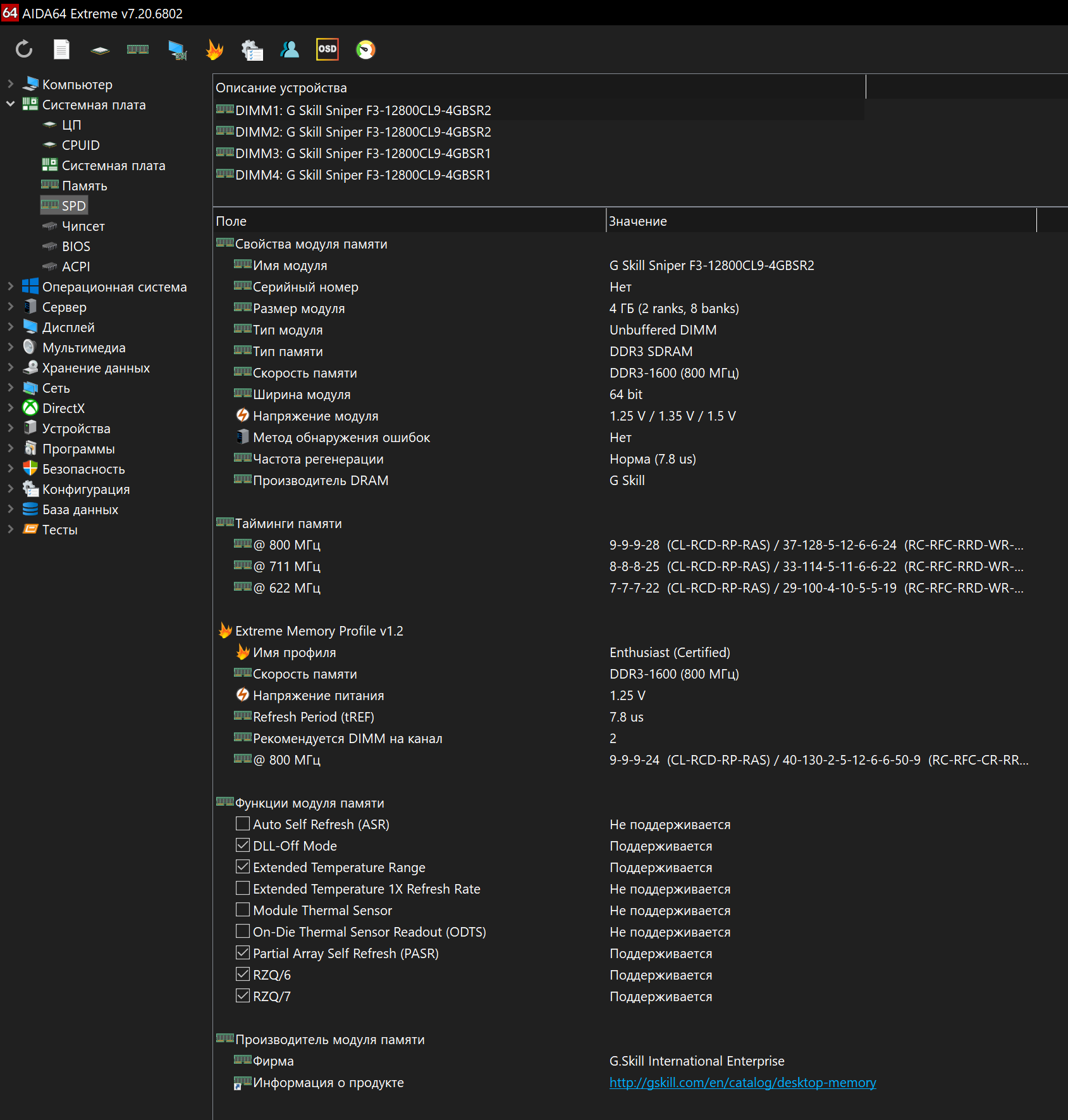Click the Описание устройства column header
The image size is (1068, 1120).
tap(539, 87)
